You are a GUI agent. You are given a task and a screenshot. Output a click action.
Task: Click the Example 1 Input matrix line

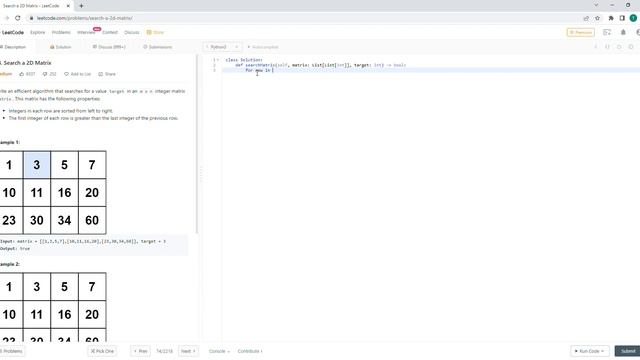click(83, 241)
